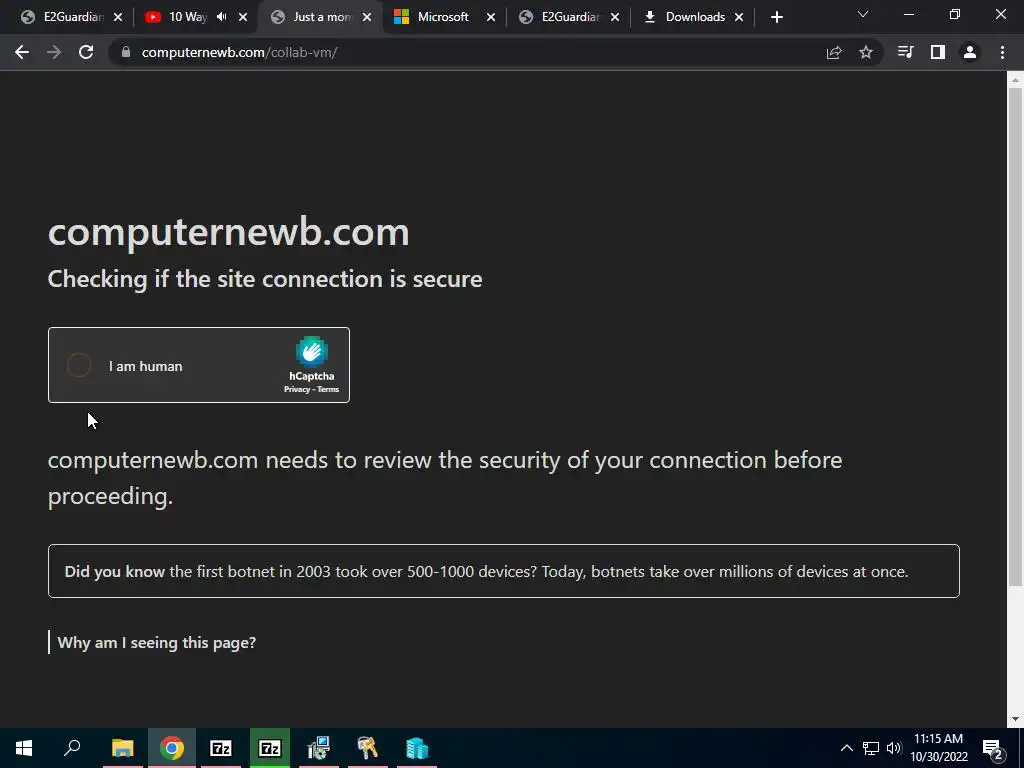Viewport: 1024px width, 768px height.
Task: Bookmark this page with the star icon
Action: pyautogui.click(x=866, y=52)
